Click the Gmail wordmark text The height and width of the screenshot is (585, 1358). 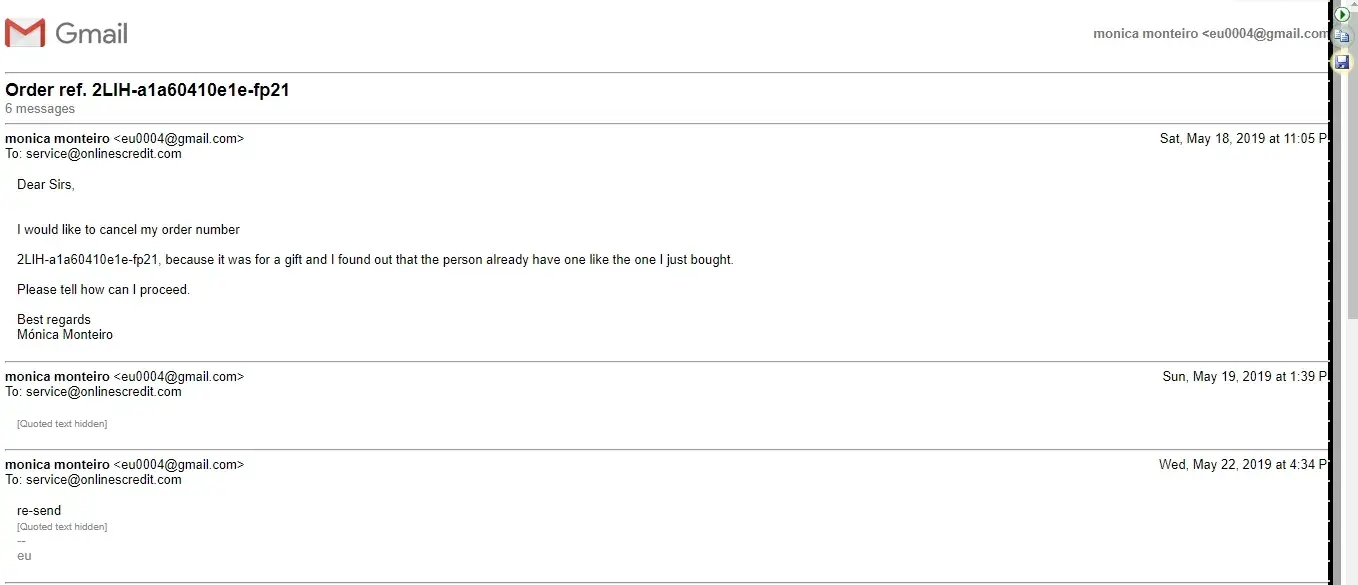click(92, 34)
